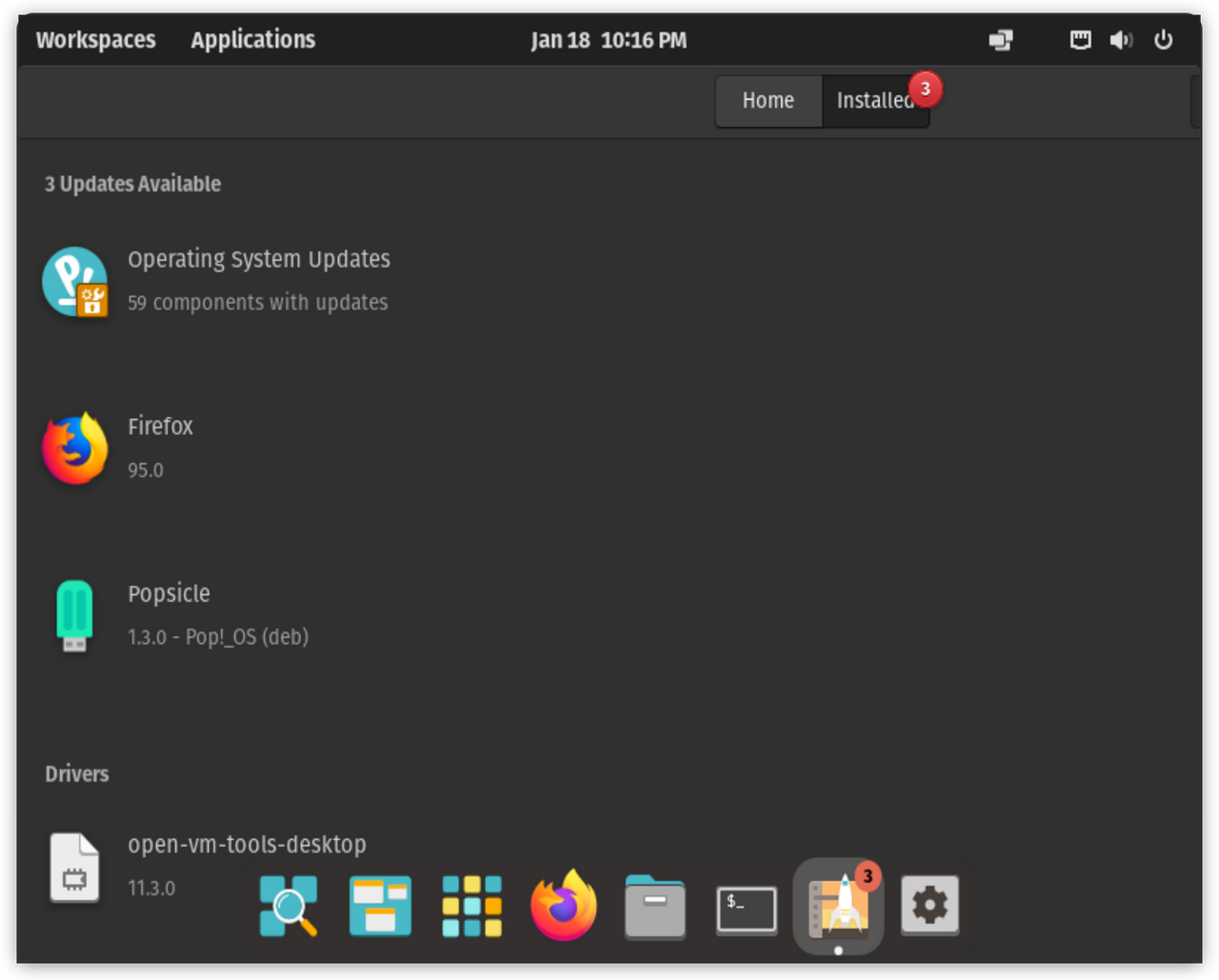Click the workspaces icon in the dock
Viewport: 1219px width, 980px height.
[x=380, y=906]
